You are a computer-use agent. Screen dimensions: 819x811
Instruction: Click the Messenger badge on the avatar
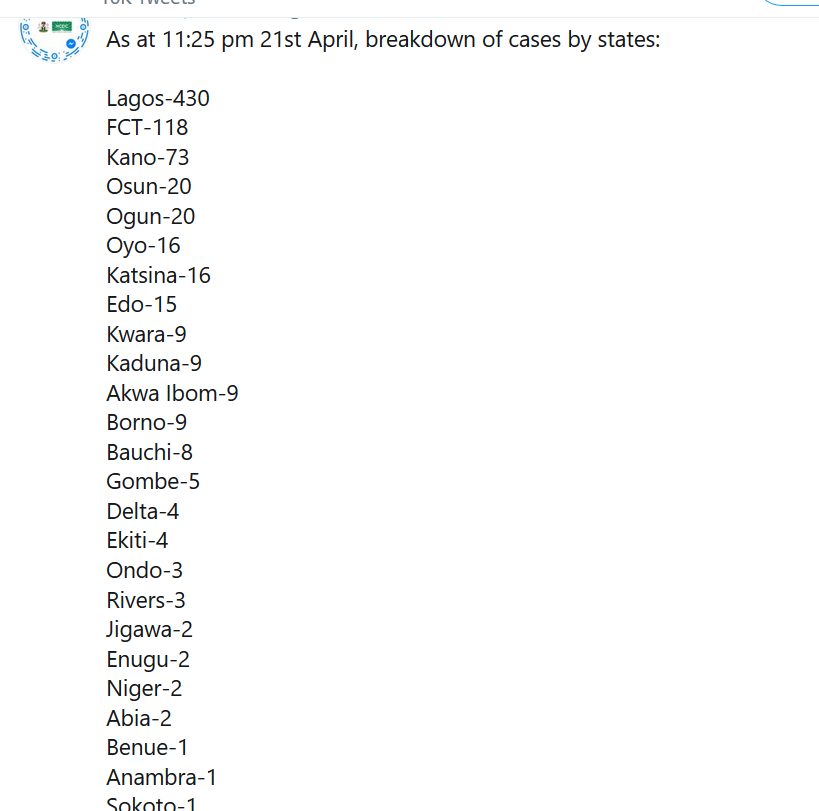[71, 44]
